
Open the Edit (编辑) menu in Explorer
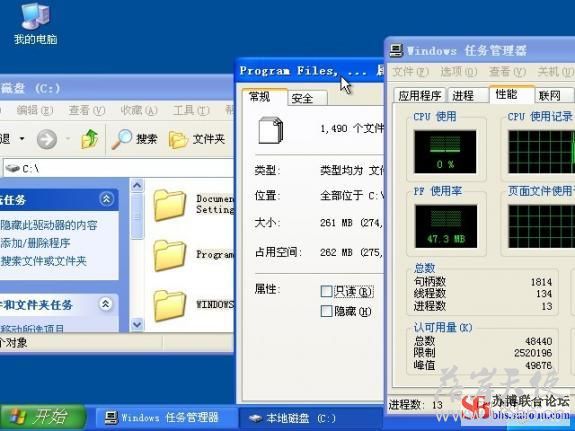pyautogui.click(x=35, y=110)
